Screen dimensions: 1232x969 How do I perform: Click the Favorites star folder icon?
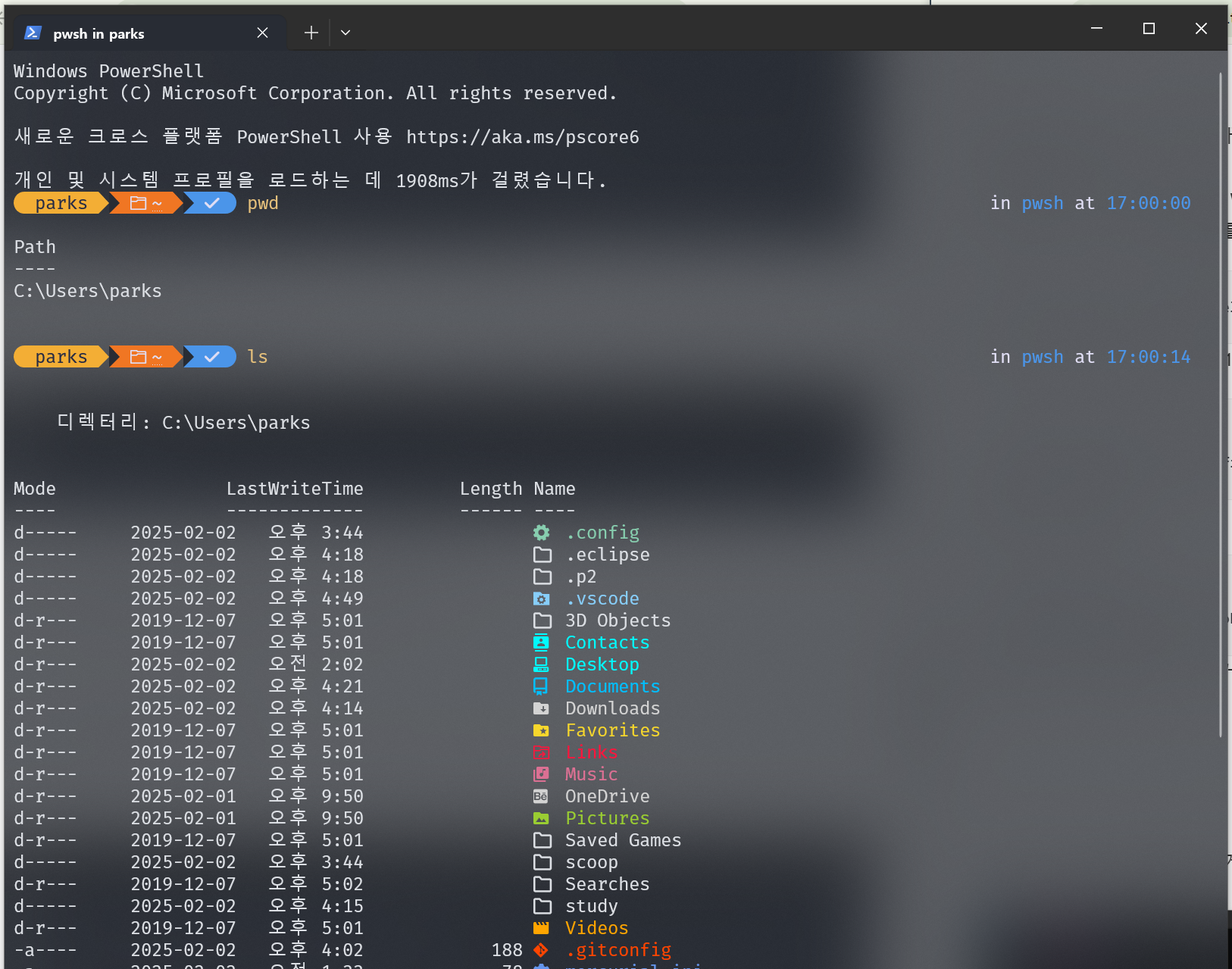[x=541, y=730]
